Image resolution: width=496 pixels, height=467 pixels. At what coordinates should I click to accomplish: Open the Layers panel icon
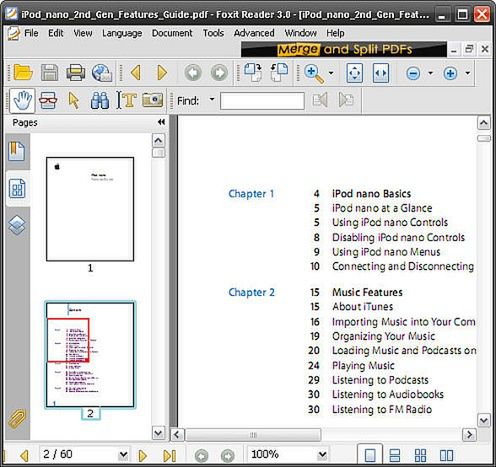(x=17, y=225)
